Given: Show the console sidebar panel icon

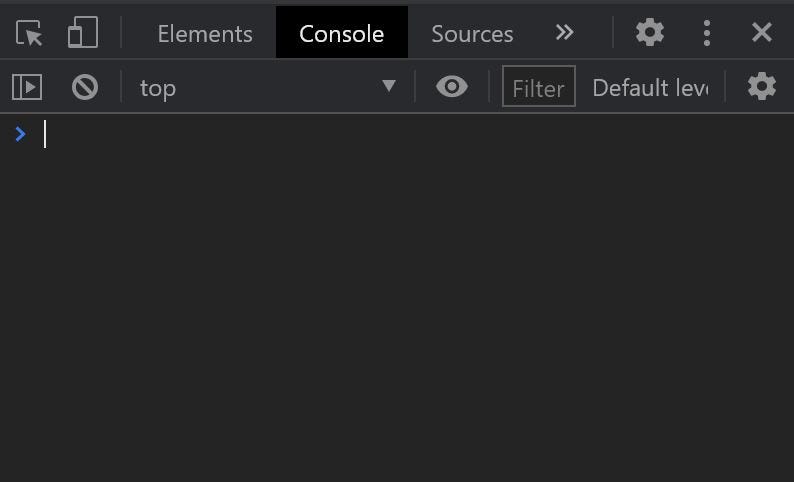Looking at the screenshot, I should click(27, 87).
